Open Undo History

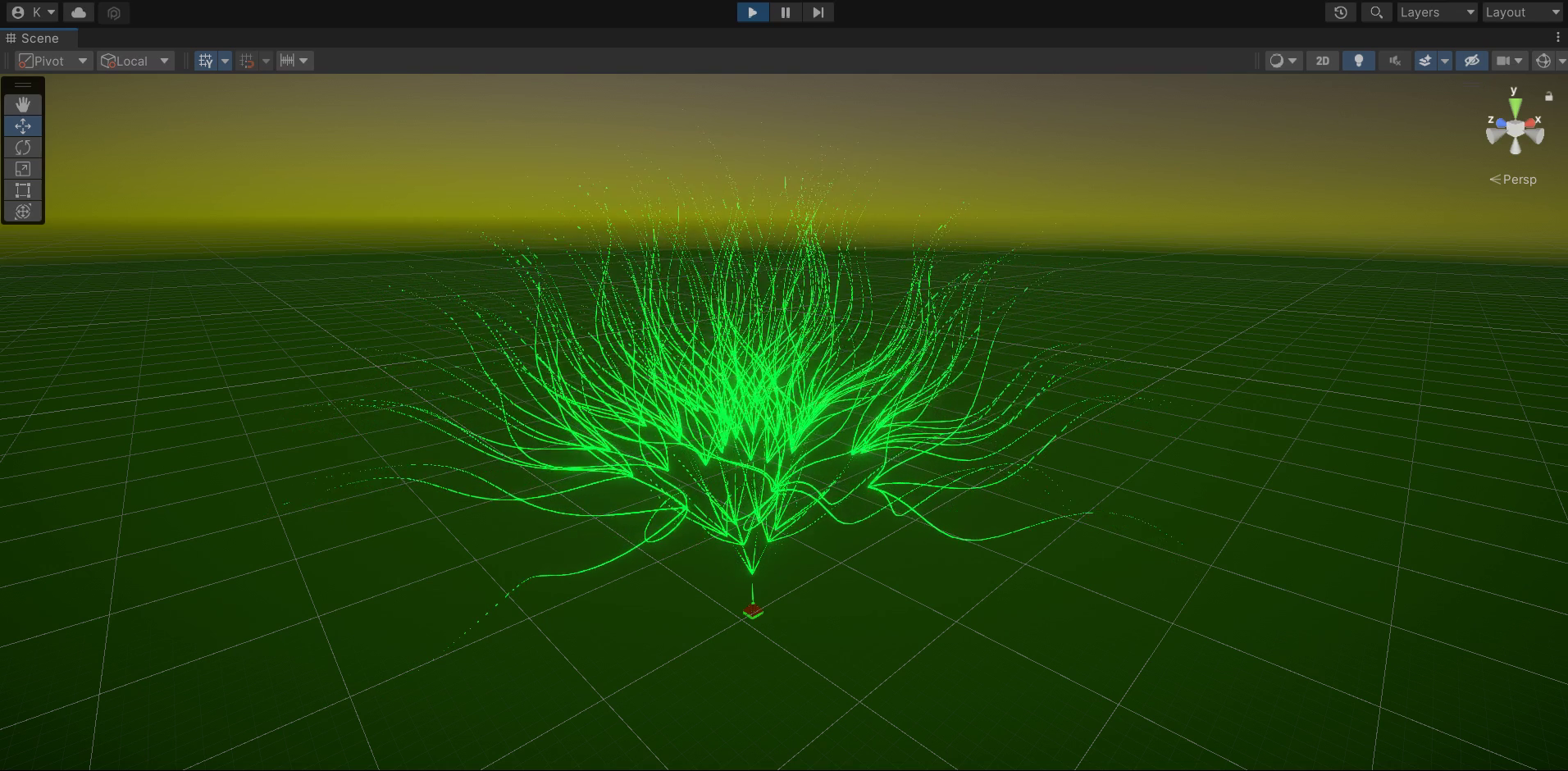click(1341, 12)
